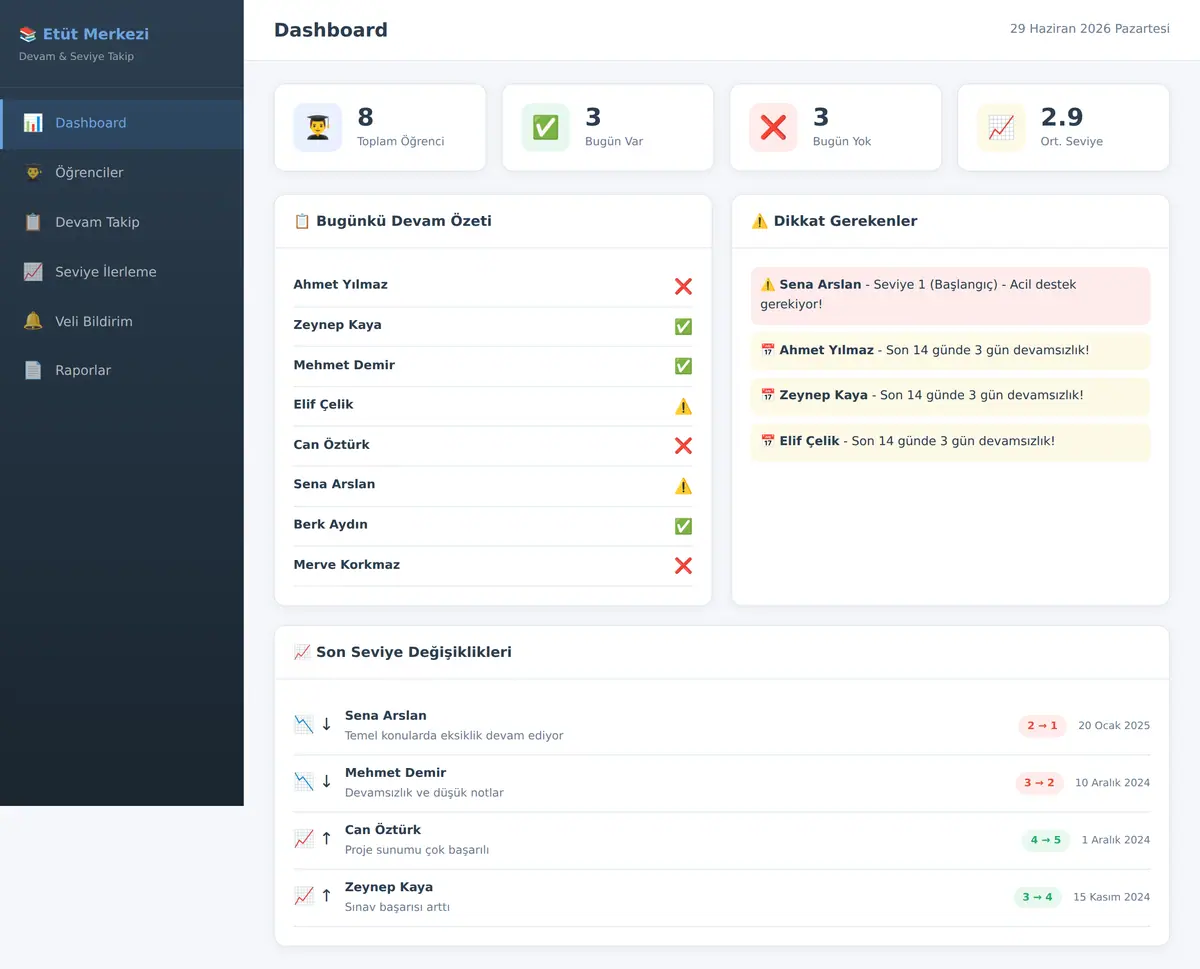The image size is (1200, 969).
Task: Open Veli Bildirim section
Action: point(121,321)
